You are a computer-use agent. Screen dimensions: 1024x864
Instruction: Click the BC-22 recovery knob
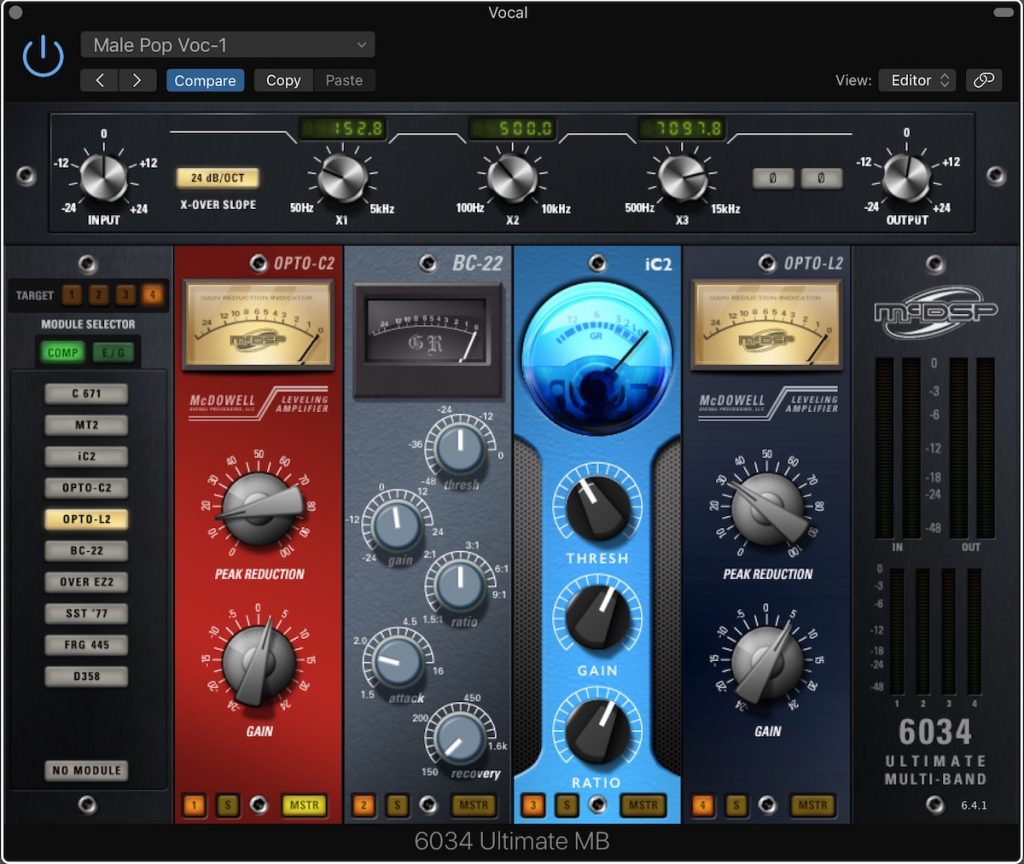pos(460,737)
